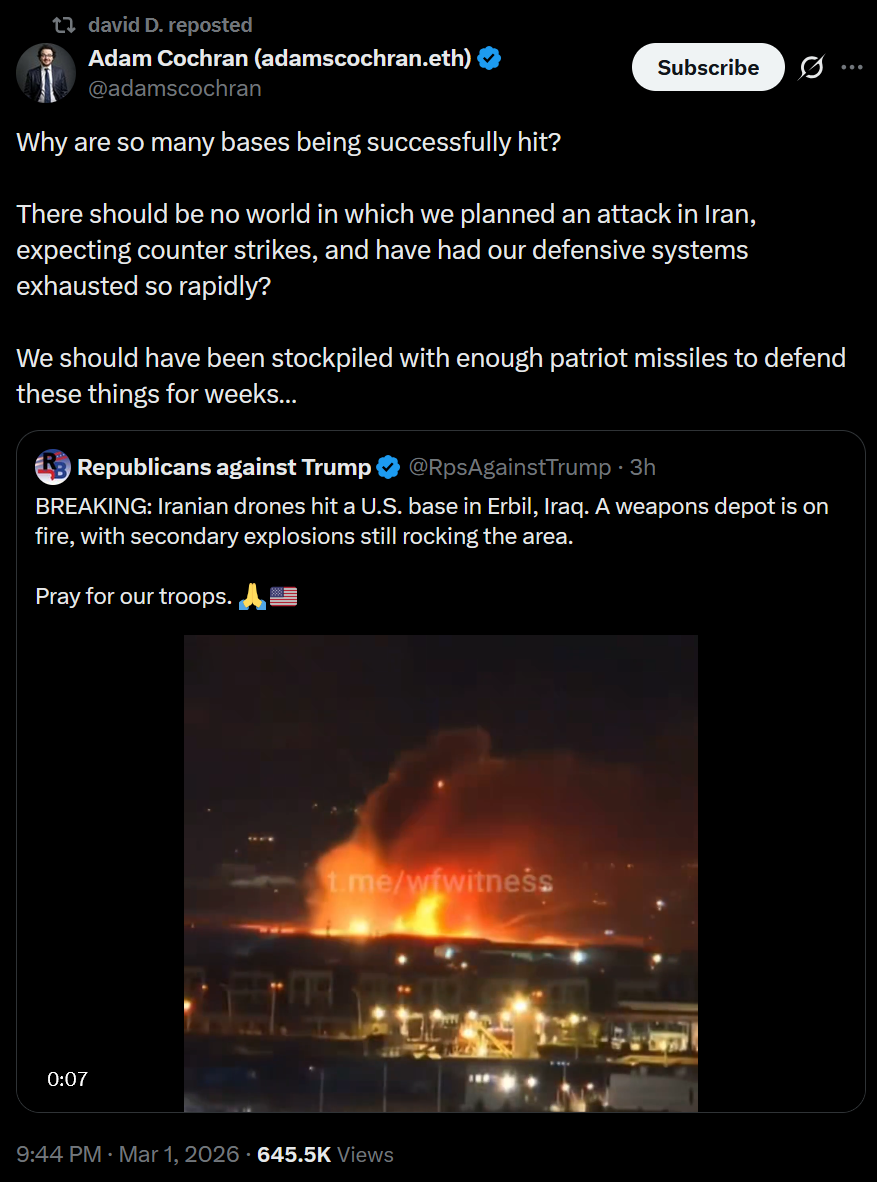Viewport: 877px width, 1182px height.
Task: Open the quoted post BREAKING text
Action: pos(432,521)
